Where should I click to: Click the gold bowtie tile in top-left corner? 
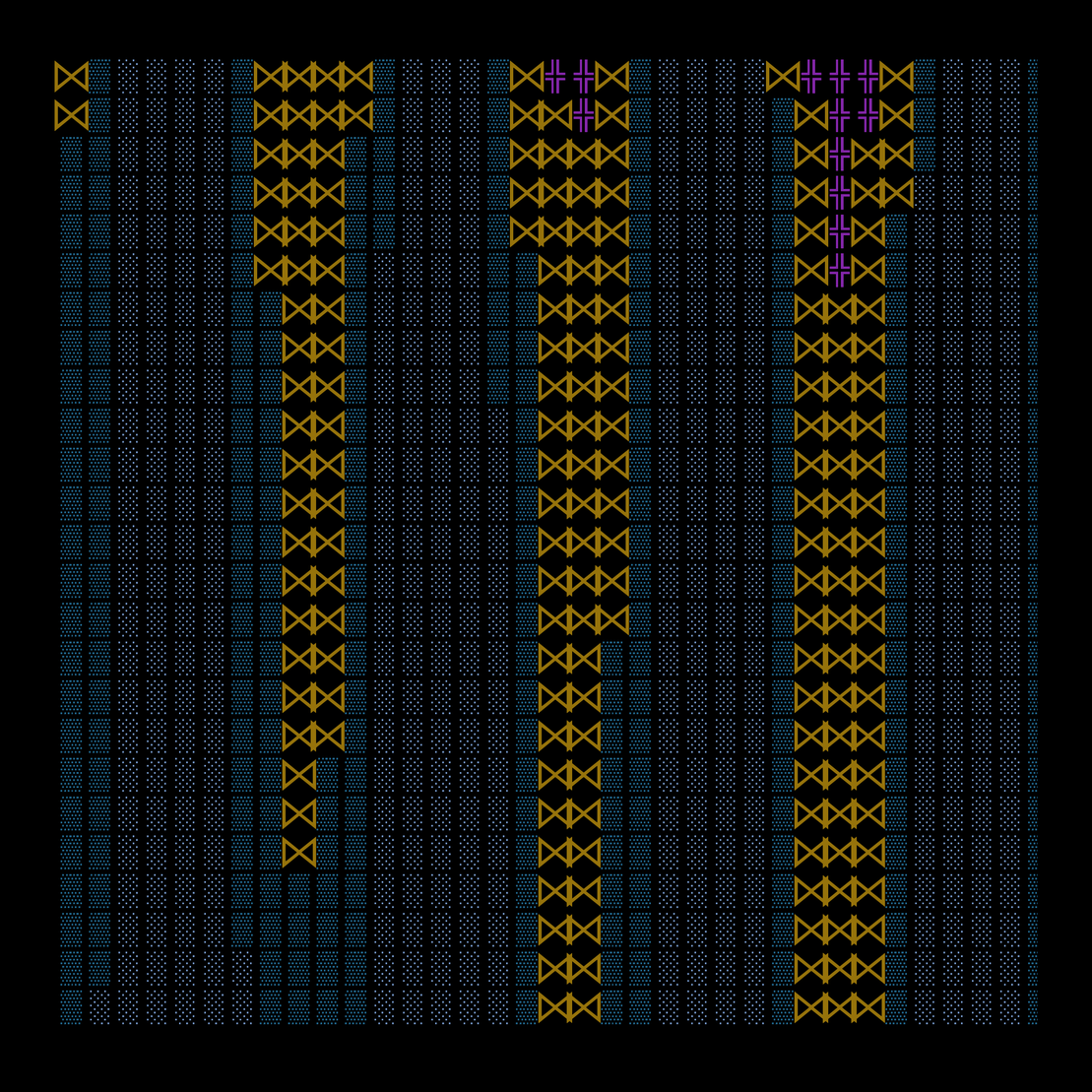(71, 77)
